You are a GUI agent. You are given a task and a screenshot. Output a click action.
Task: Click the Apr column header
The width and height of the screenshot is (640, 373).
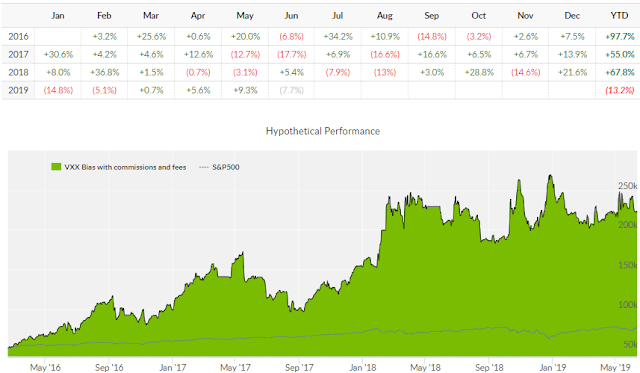click(x=198, y=16)
